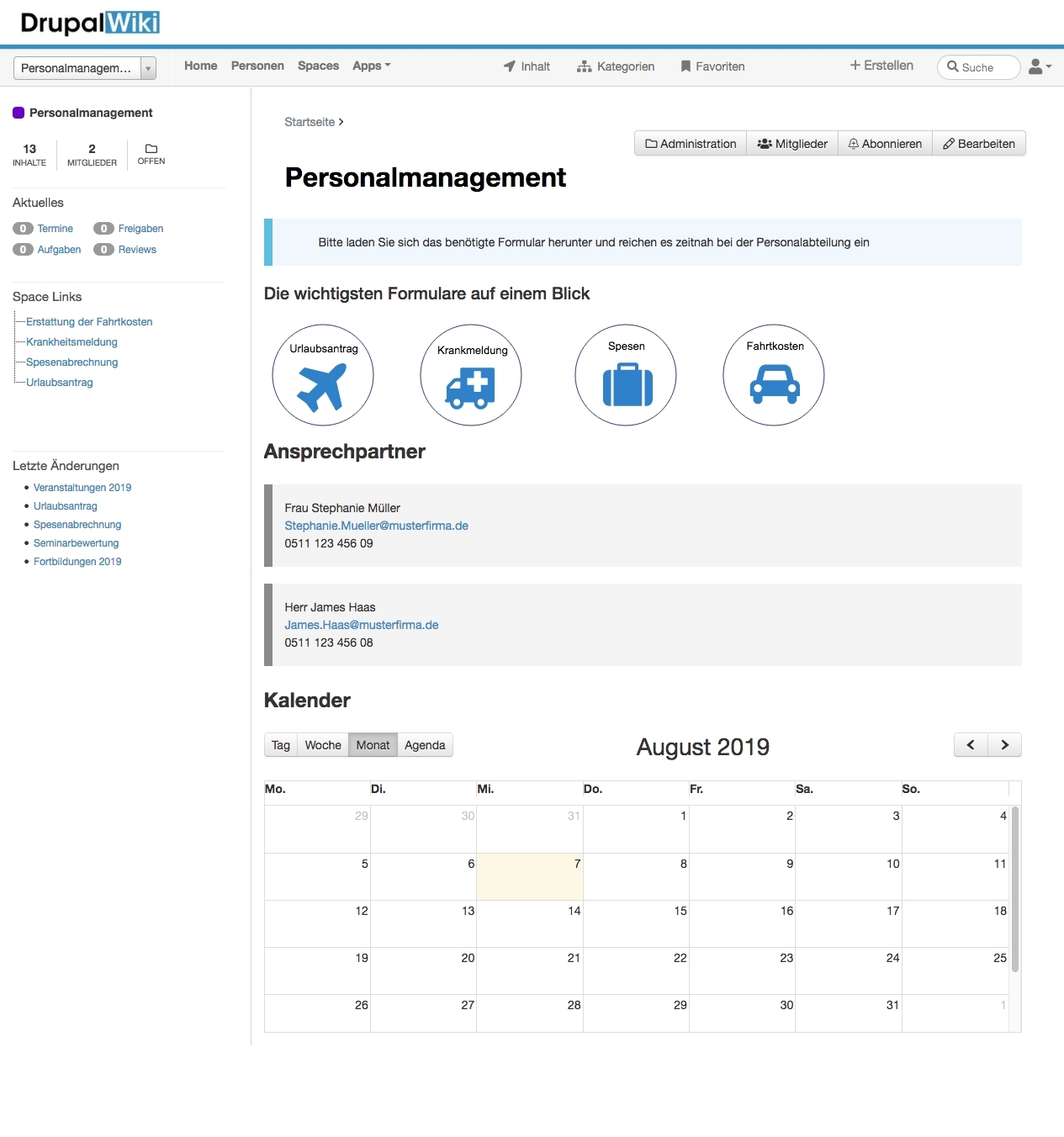This screenshot has height=1137, width=1064.
Task: Go to next month in calendar
Action: pyautogui.click(x=1004, y=745)
